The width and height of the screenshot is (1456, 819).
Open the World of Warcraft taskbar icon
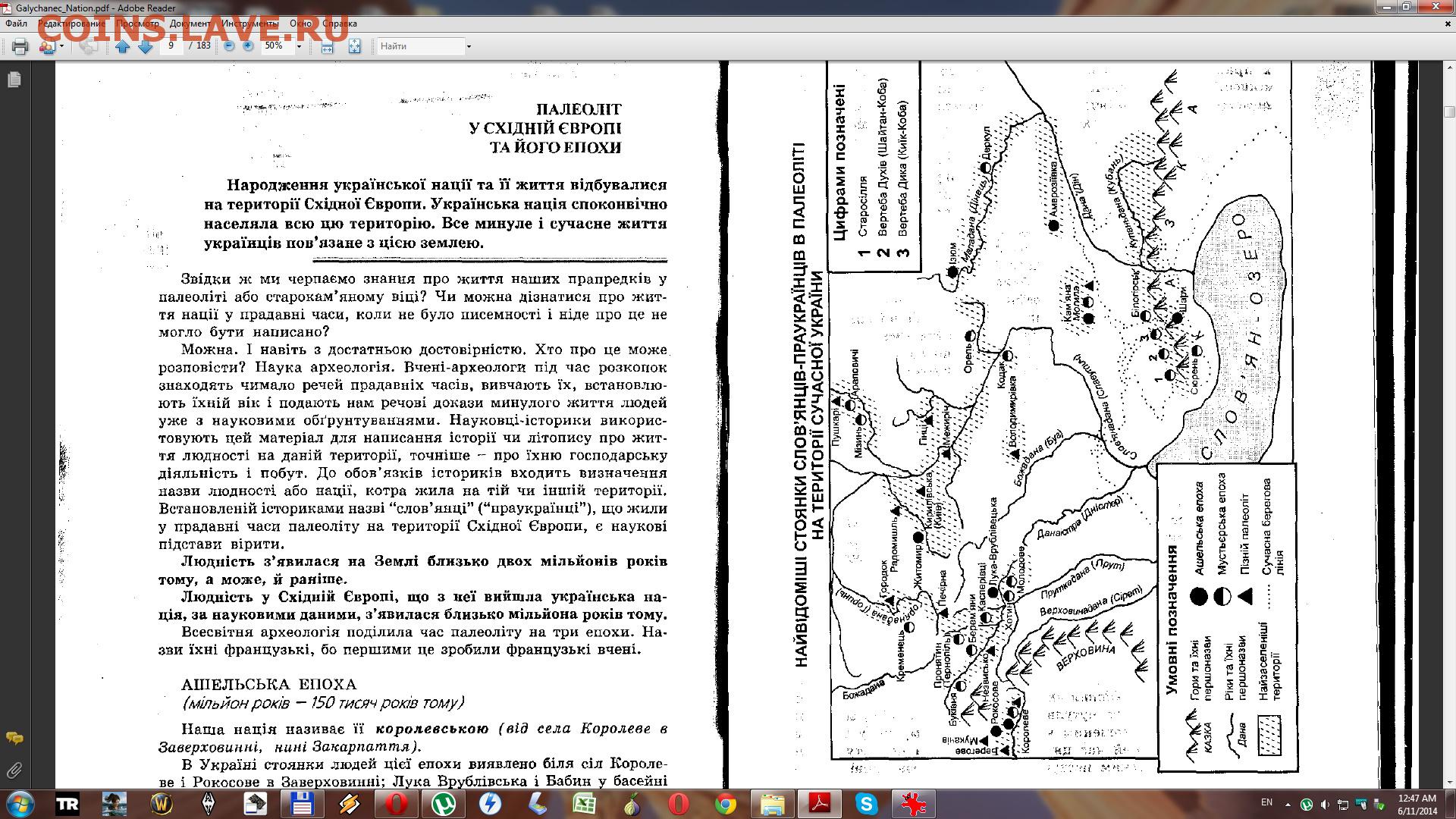(x=162, y=805)
